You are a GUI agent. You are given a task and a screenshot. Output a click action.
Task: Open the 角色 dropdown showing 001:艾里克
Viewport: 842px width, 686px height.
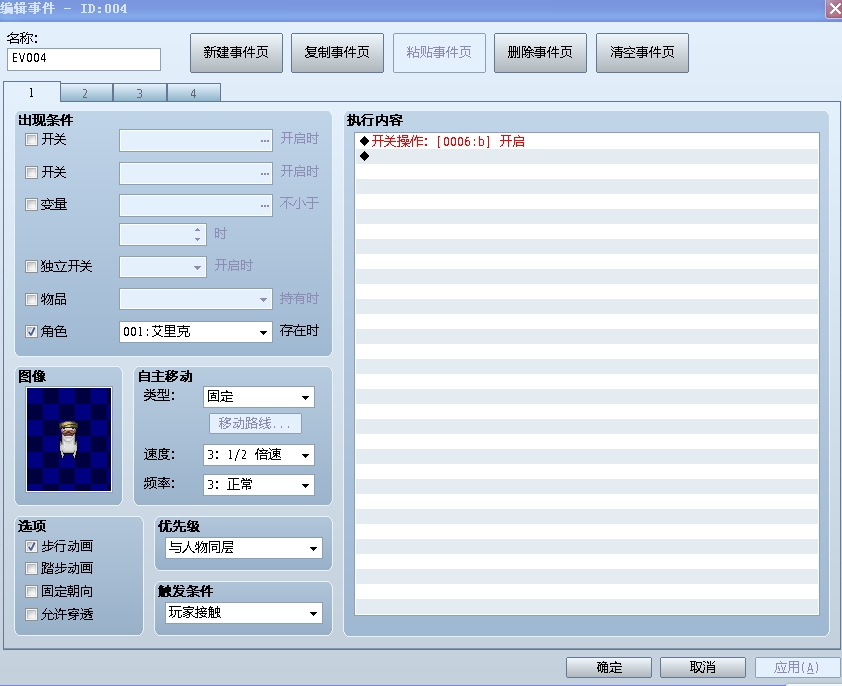(195, 331)
